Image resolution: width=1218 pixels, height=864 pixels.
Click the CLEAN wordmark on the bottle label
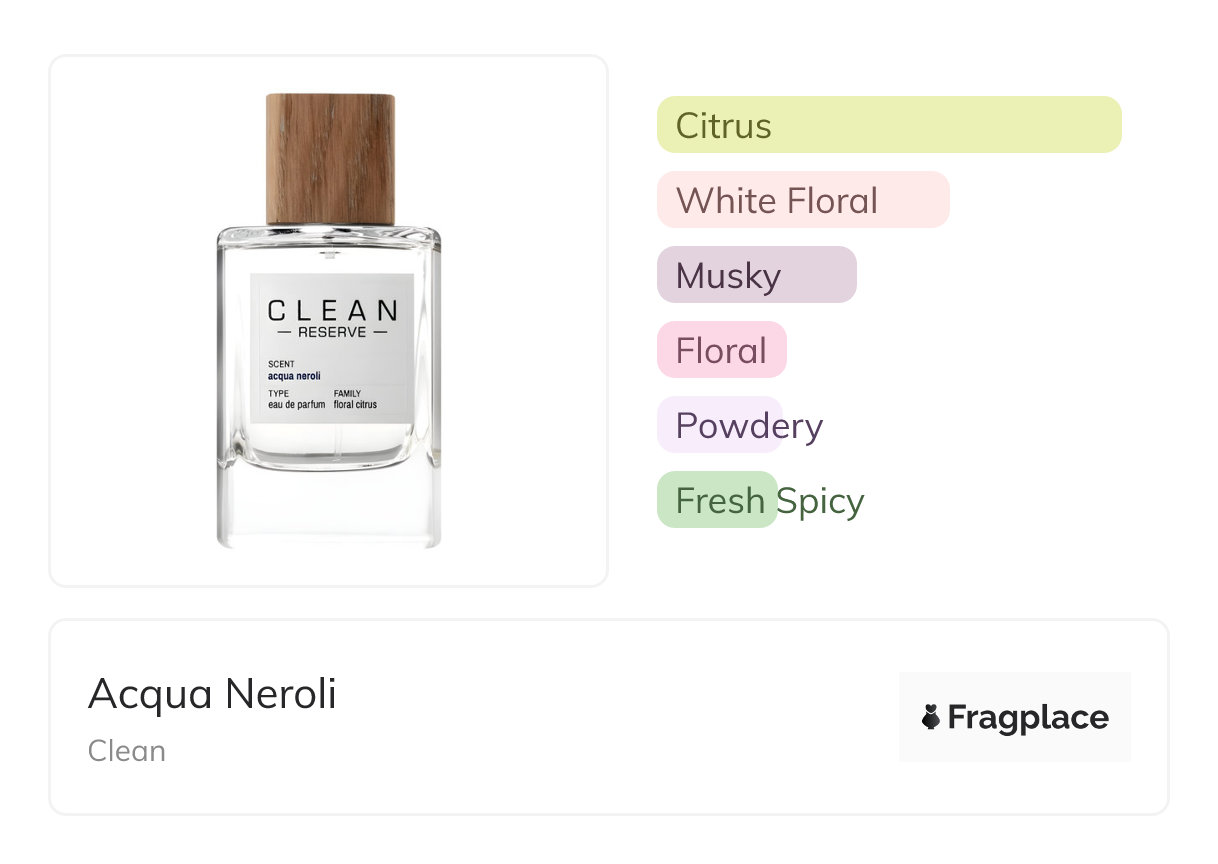click(x=332, y=310)
